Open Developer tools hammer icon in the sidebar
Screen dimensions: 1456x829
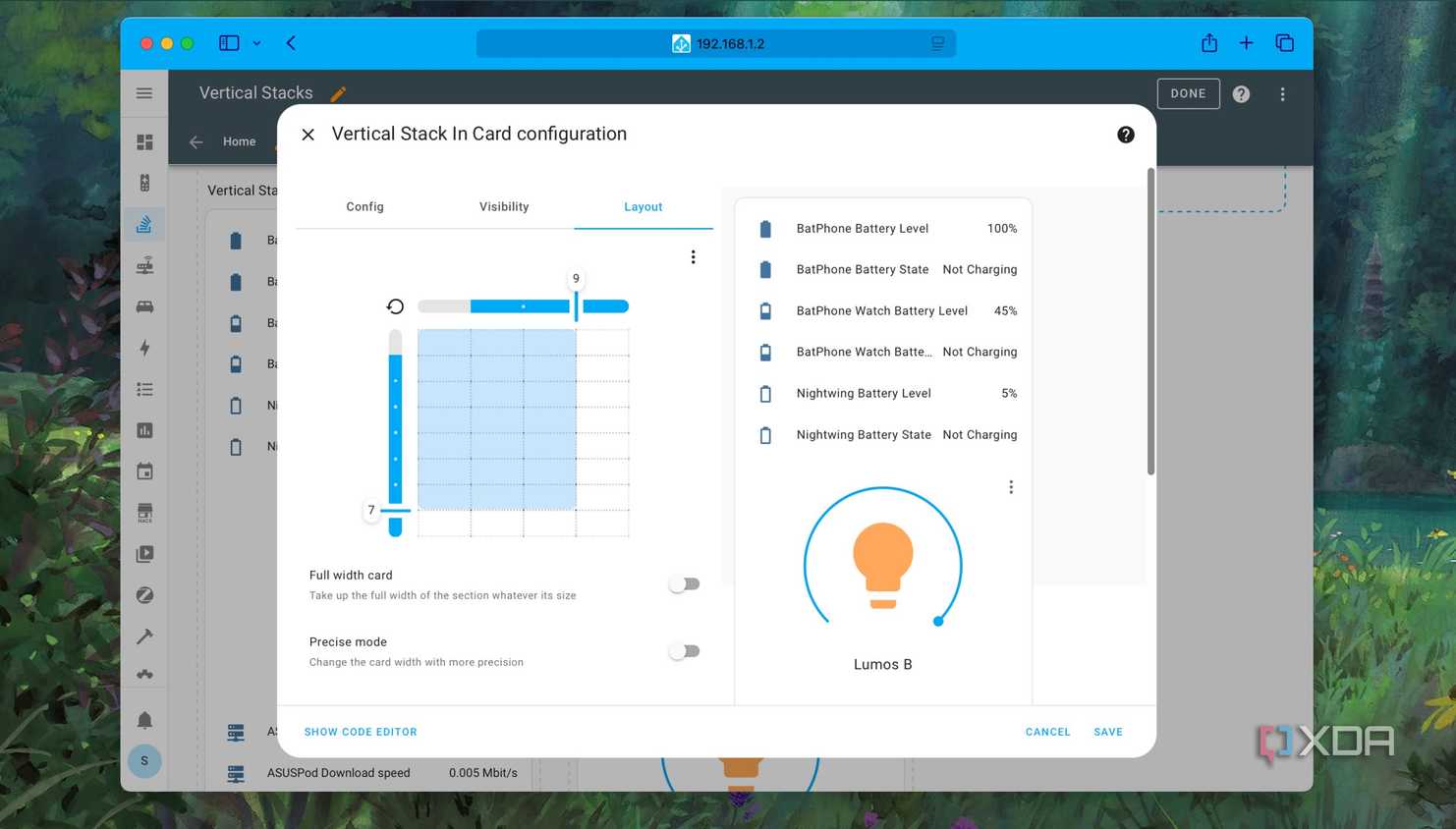click(x=144, y=636)
